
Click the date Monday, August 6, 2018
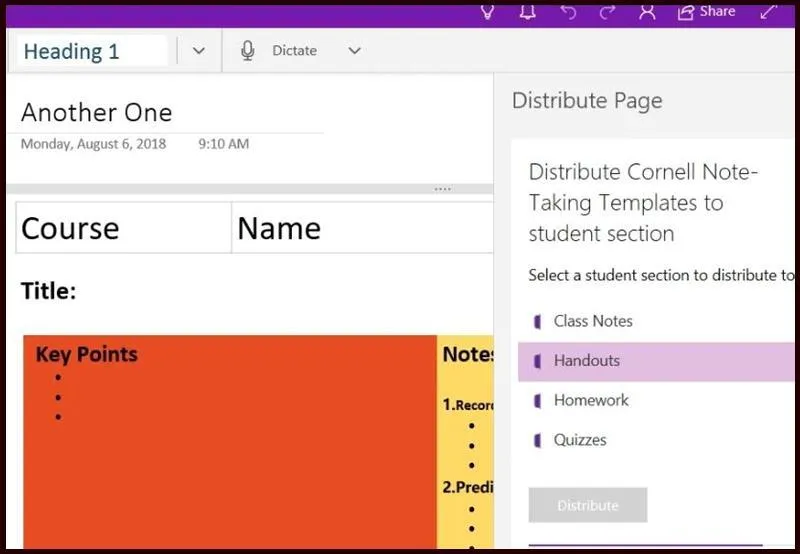click(93, 144)
